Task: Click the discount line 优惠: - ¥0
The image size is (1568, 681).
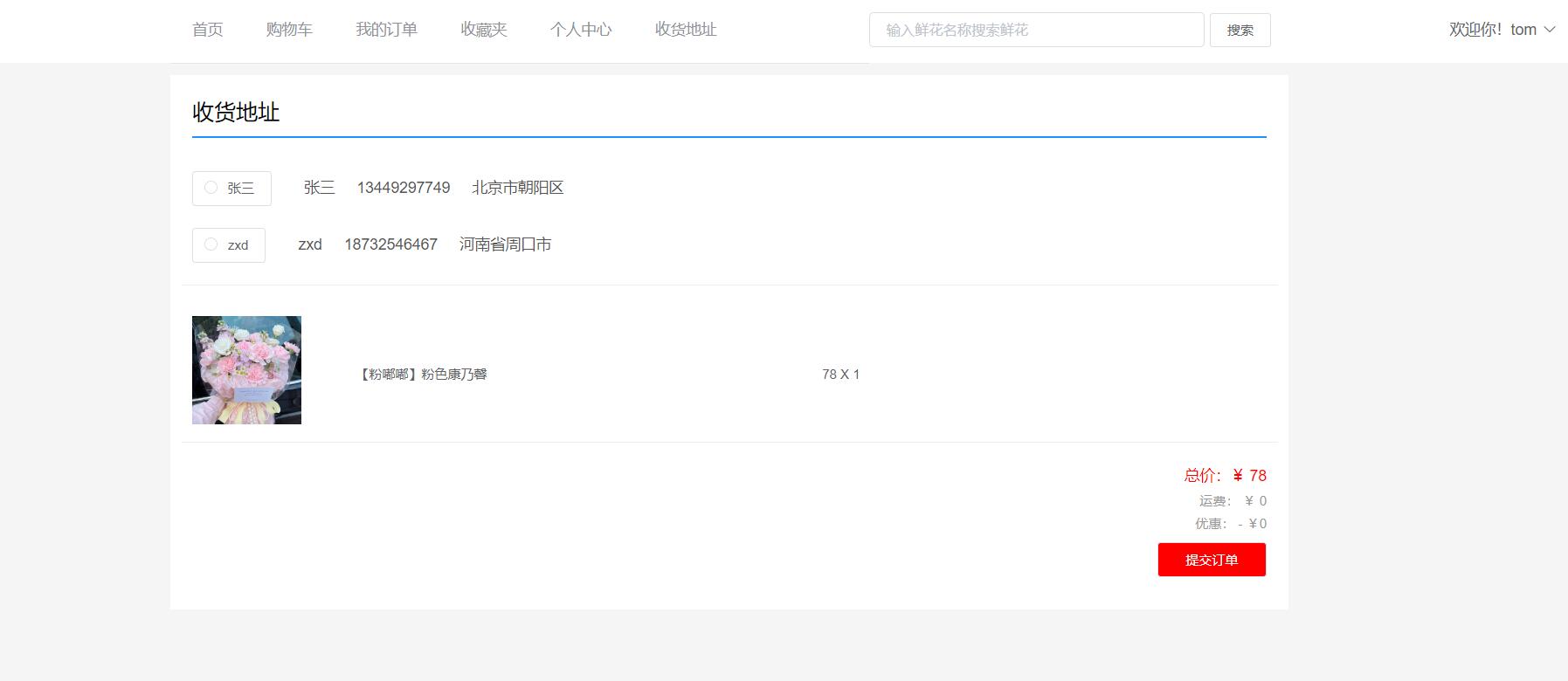Action: 1231,524
